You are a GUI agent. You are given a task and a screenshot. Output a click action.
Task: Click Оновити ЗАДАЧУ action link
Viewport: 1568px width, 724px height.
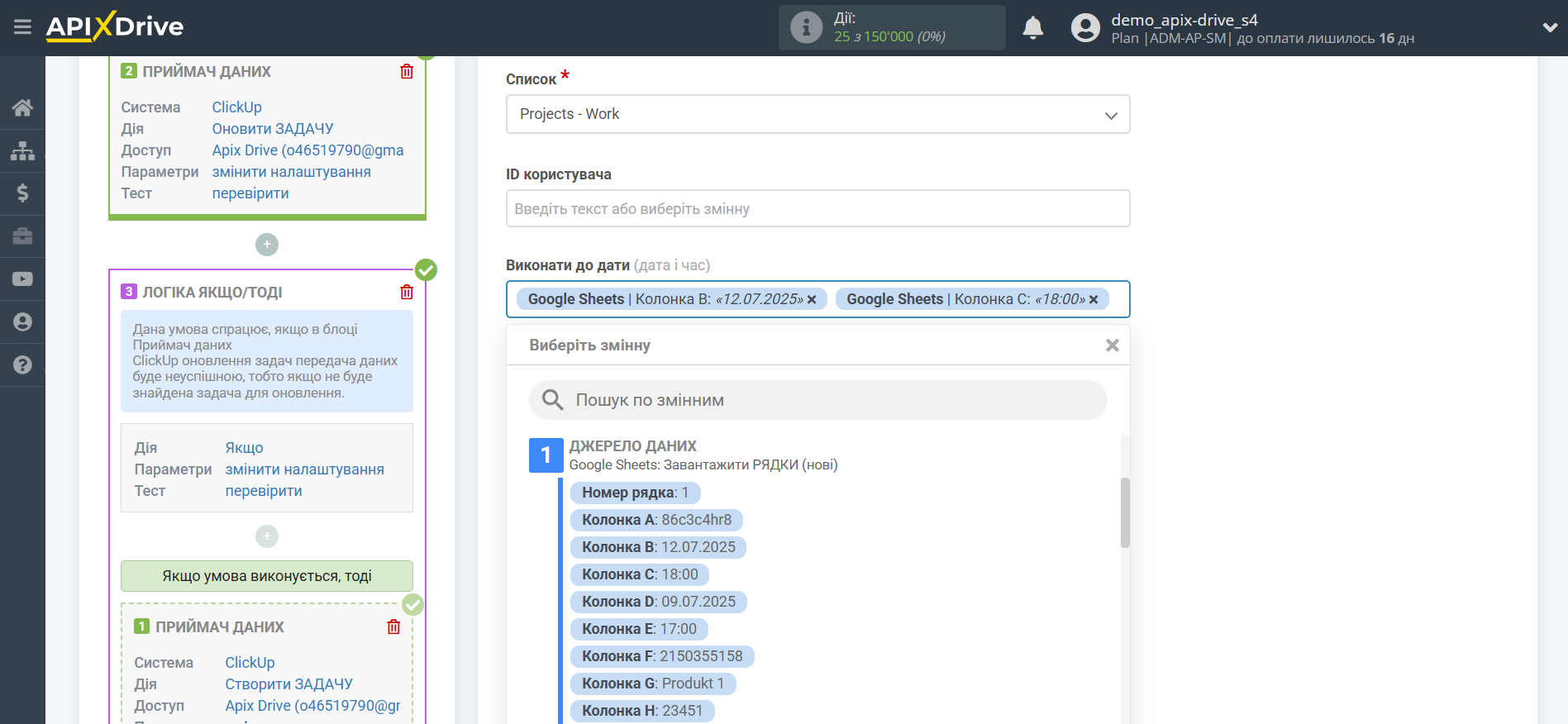tap(273, 129)
